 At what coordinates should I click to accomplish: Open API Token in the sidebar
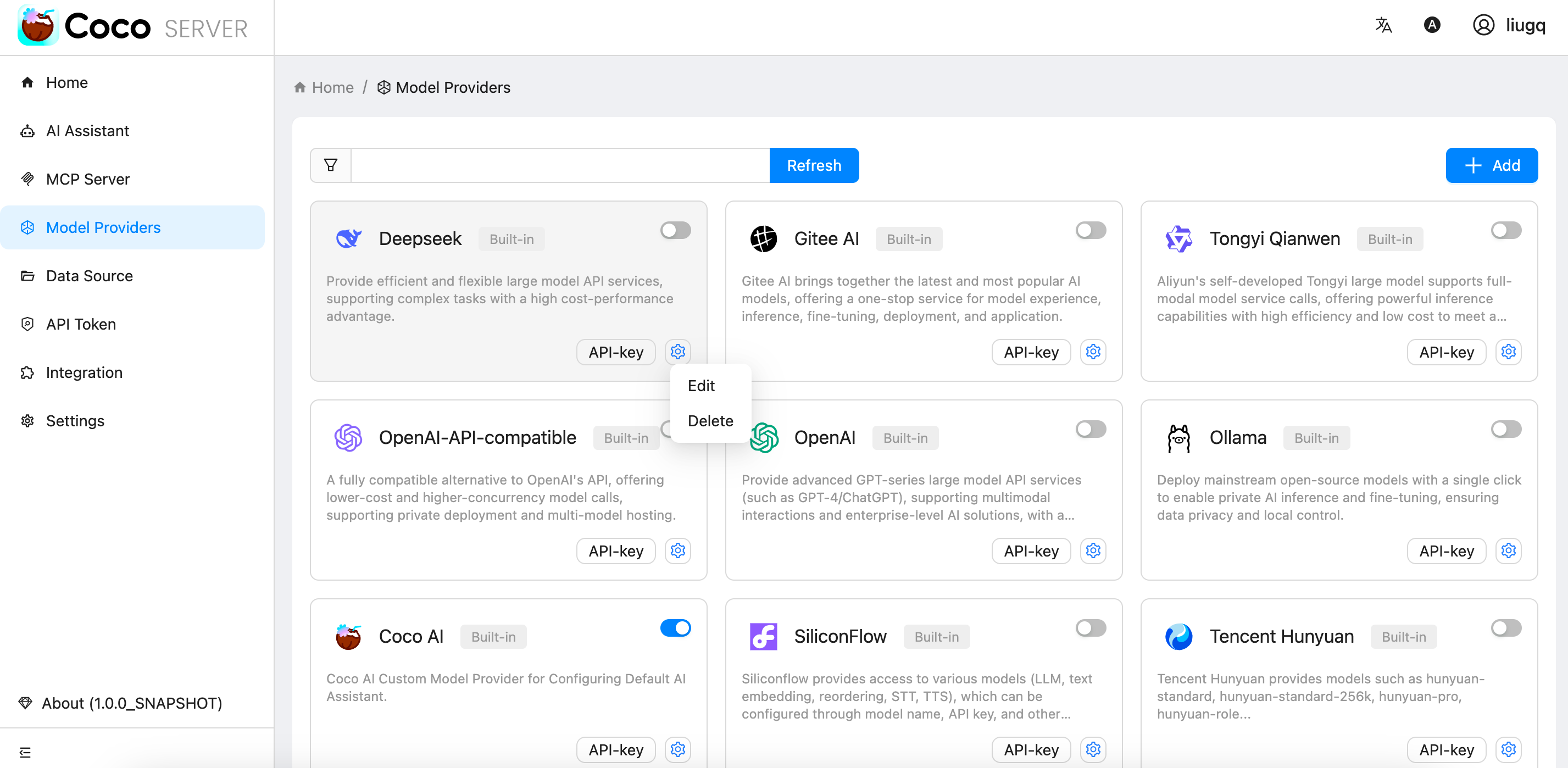click(133, 324)
